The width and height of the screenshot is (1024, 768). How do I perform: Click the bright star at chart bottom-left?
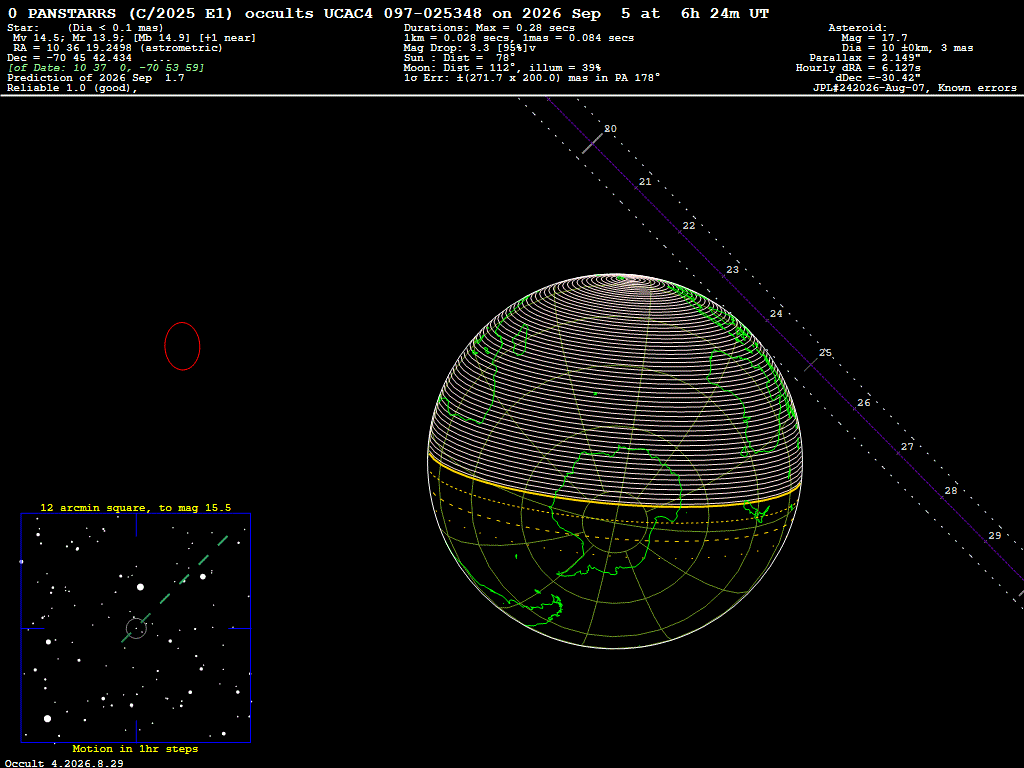(x=47, y=718)
